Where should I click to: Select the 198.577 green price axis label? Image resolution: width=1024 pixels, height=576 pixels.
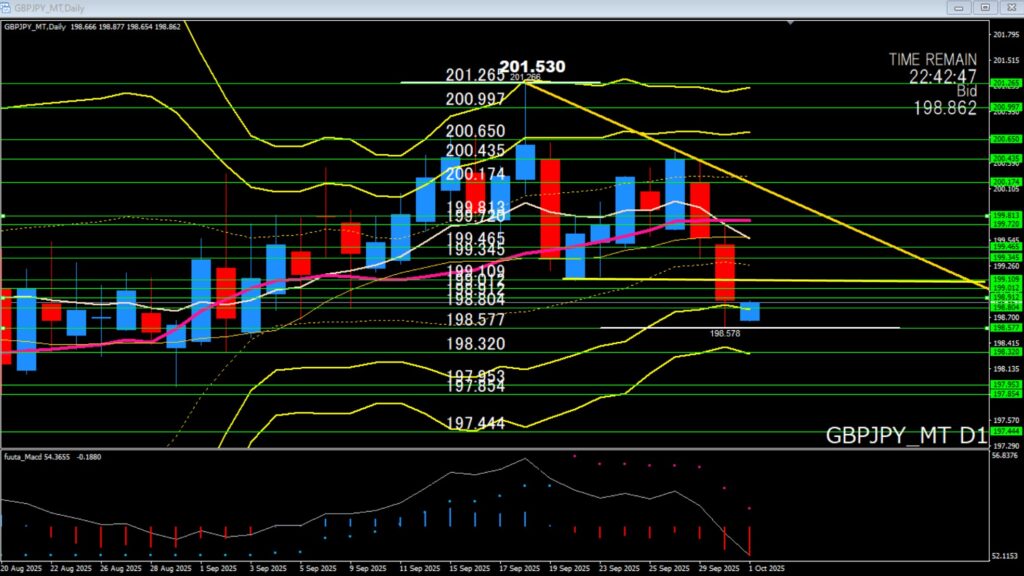1004,327
